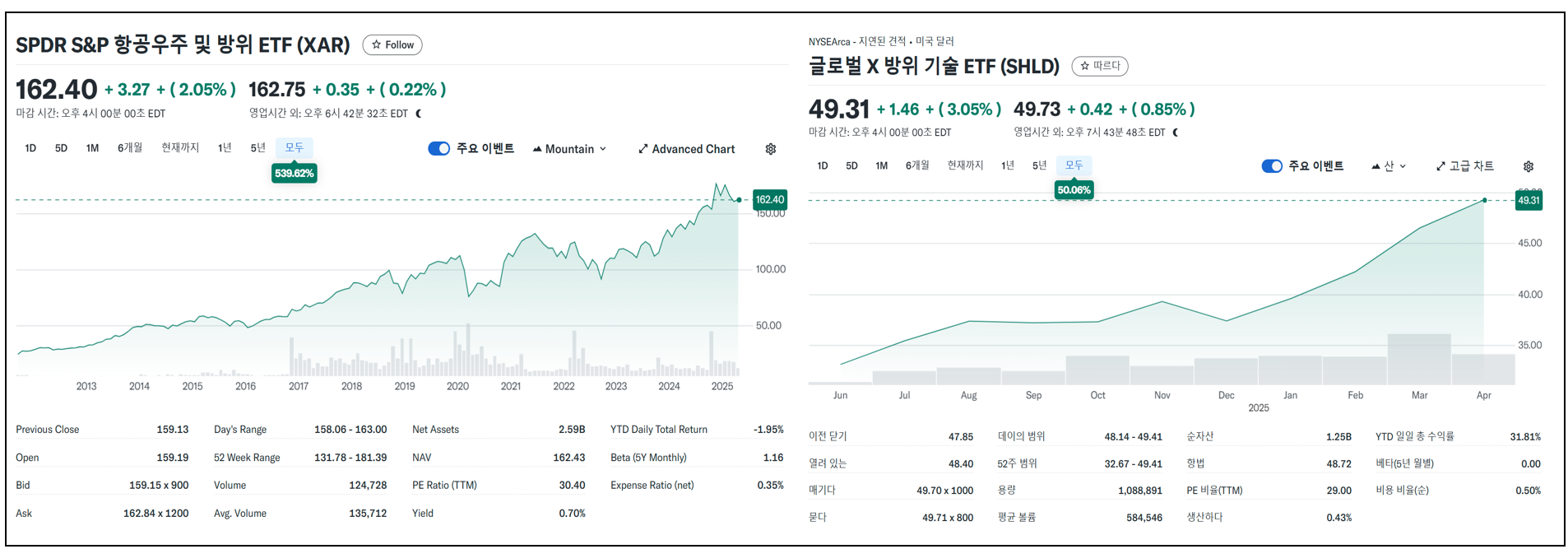Click XAR Beta (5Y Monthly) value 1.16

point(773,458)
